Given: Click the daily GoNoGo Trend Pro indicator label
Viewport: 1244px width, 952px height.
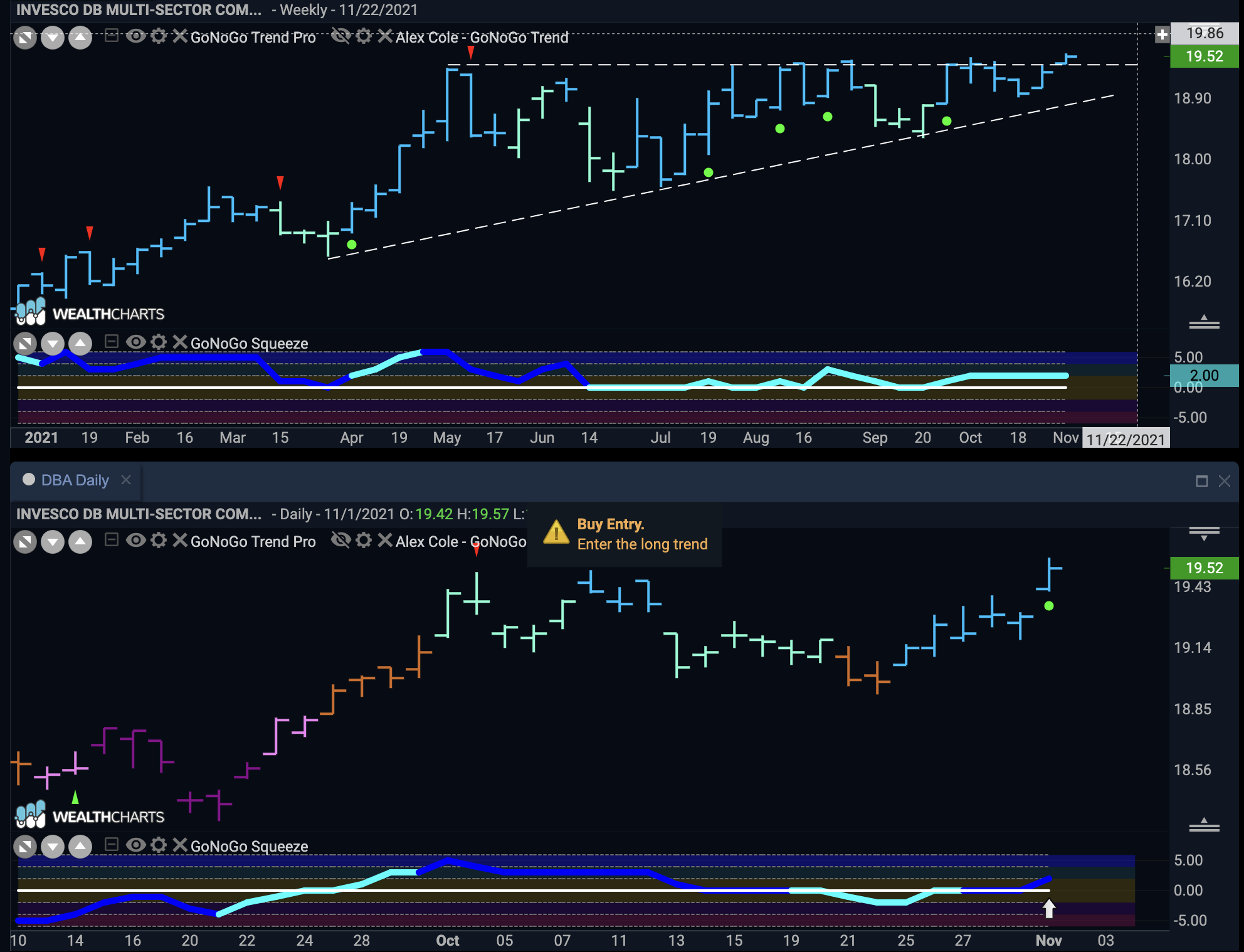Looking at the screenshot, I should pyautogui.click(x=253, y=542).
